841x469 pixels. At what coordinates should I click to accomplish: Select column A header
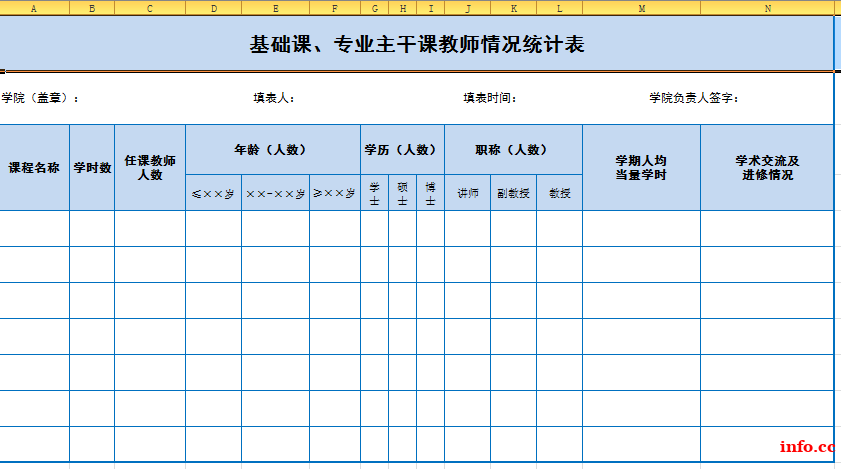pyautogui.click(x=35, y=8)
